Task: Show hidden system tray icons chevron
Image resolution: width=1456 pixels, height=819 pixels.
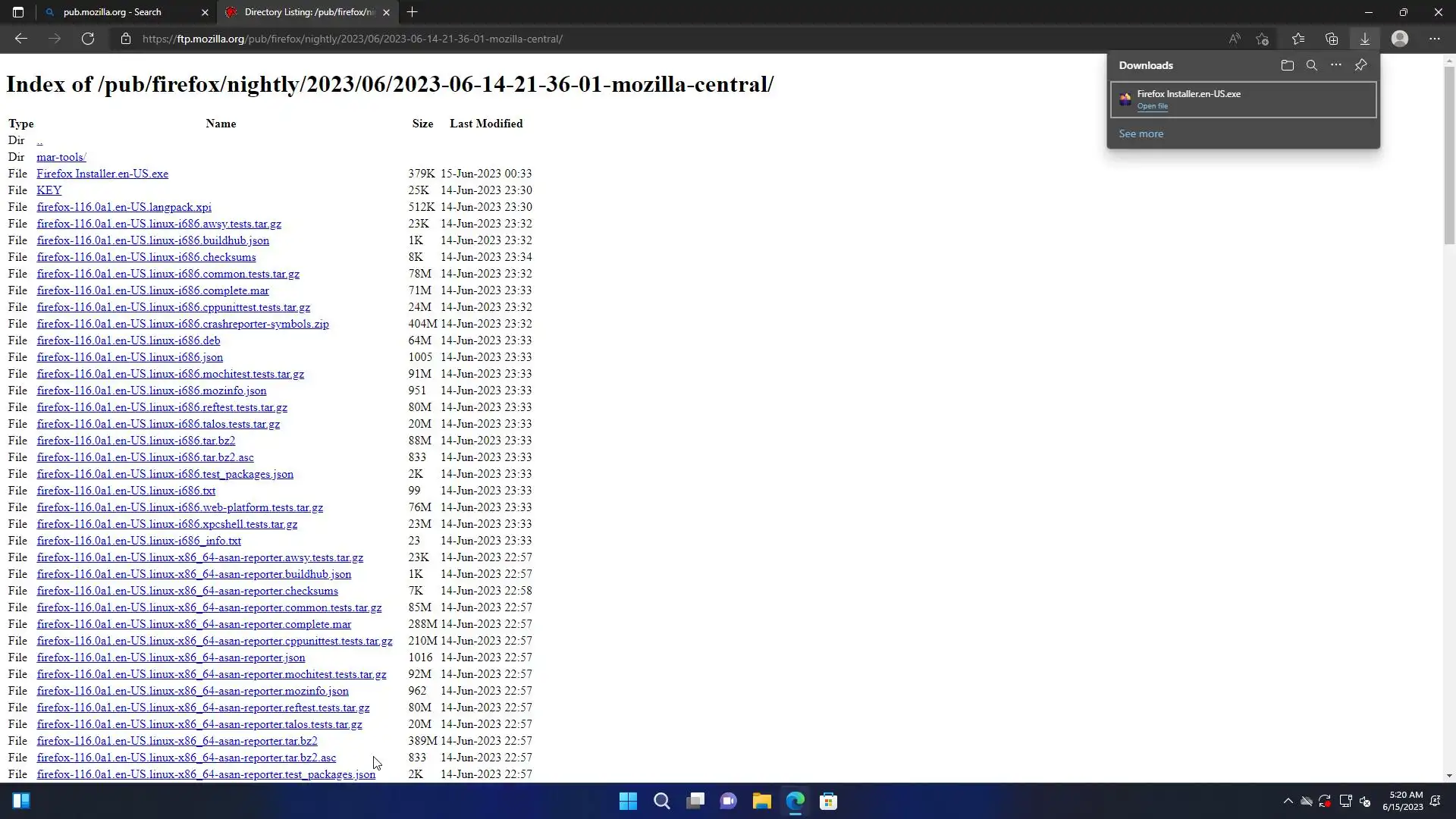Action: (1288, 801)
